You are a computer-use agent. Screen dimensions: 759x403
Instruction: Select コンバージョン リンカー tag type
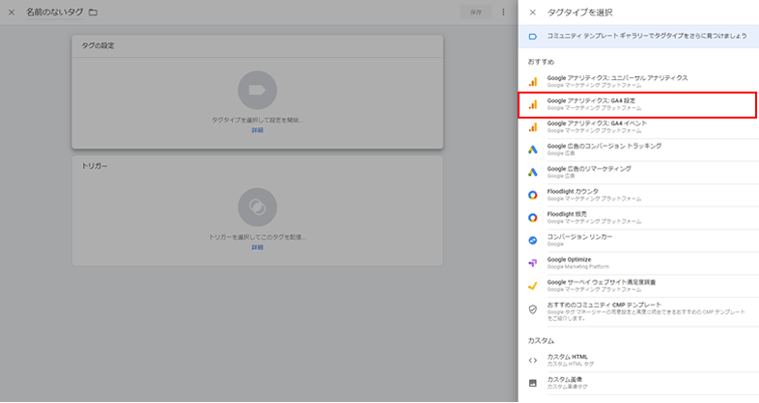pyautogui.click(x=638, y=240)
